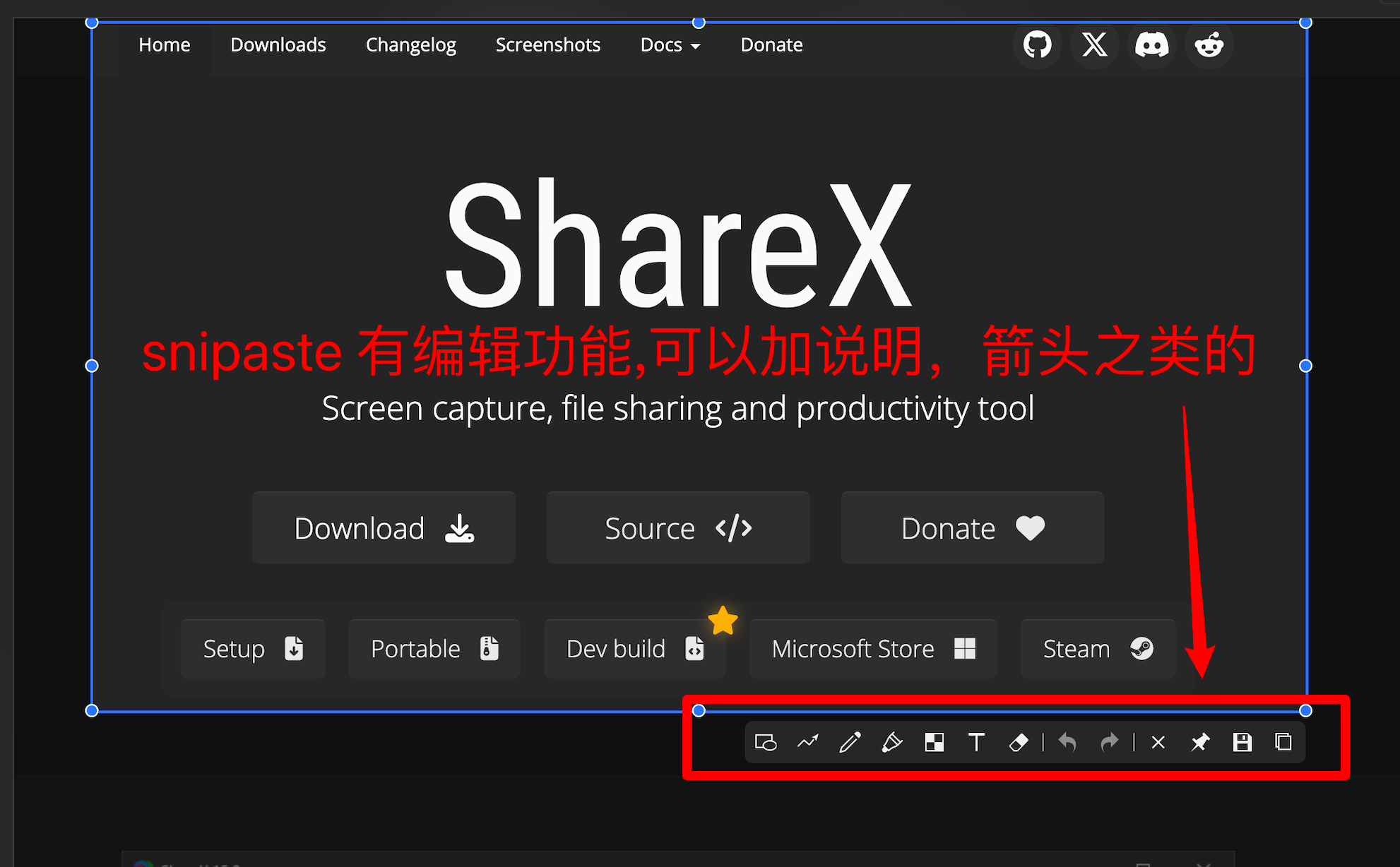Open the Steam download link
Viewport: 1400px width, 867px height.
click(1098, 648)
